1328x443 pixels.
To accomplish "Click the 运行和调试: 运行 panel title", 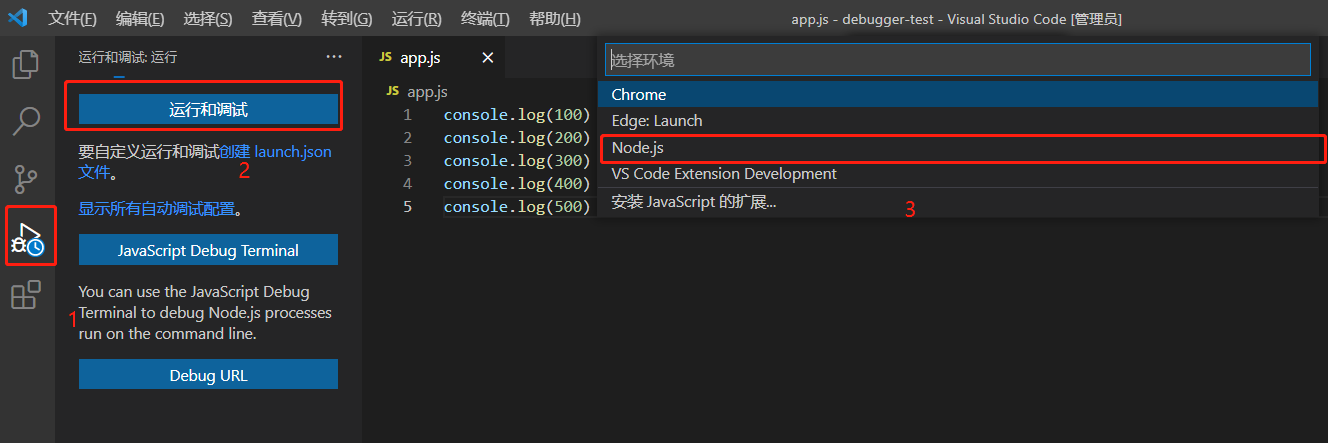I will [128, 57].
